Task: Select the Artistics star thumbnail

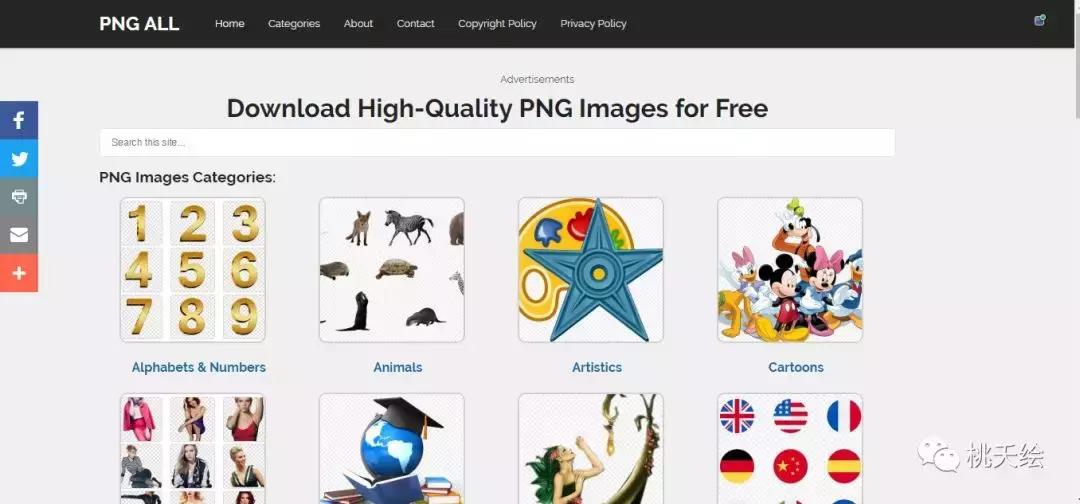Action: click(591, 270)
